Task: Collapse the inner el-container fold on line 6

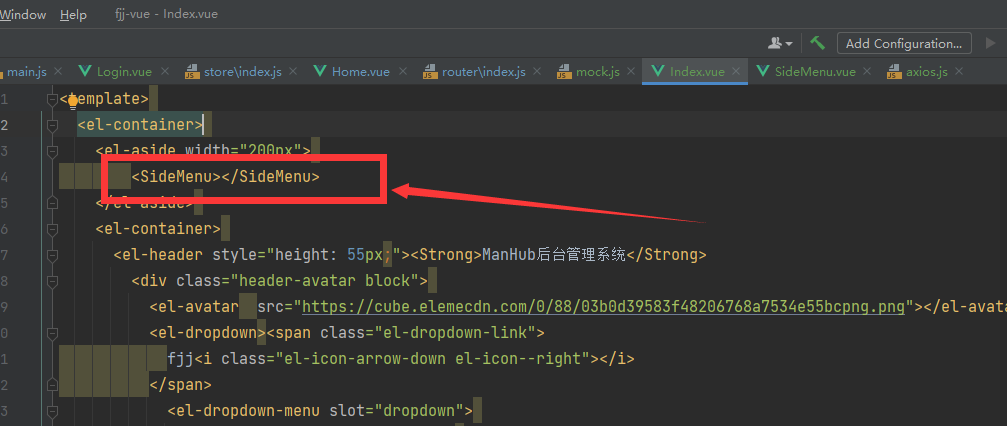Action: [x=52, y=229]
